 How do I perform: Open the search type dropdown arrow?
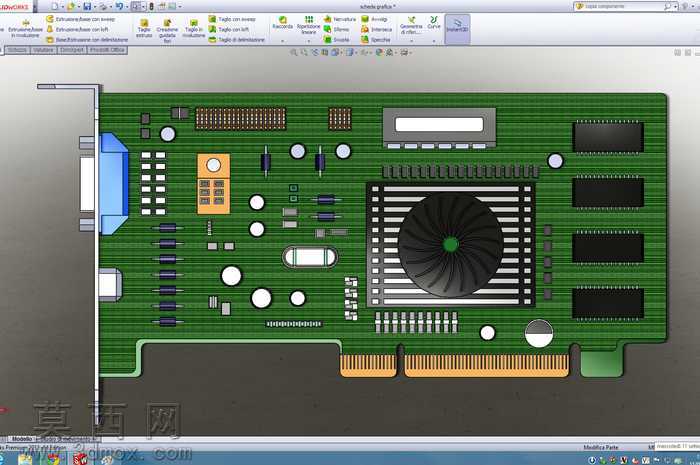pos(675,6)
